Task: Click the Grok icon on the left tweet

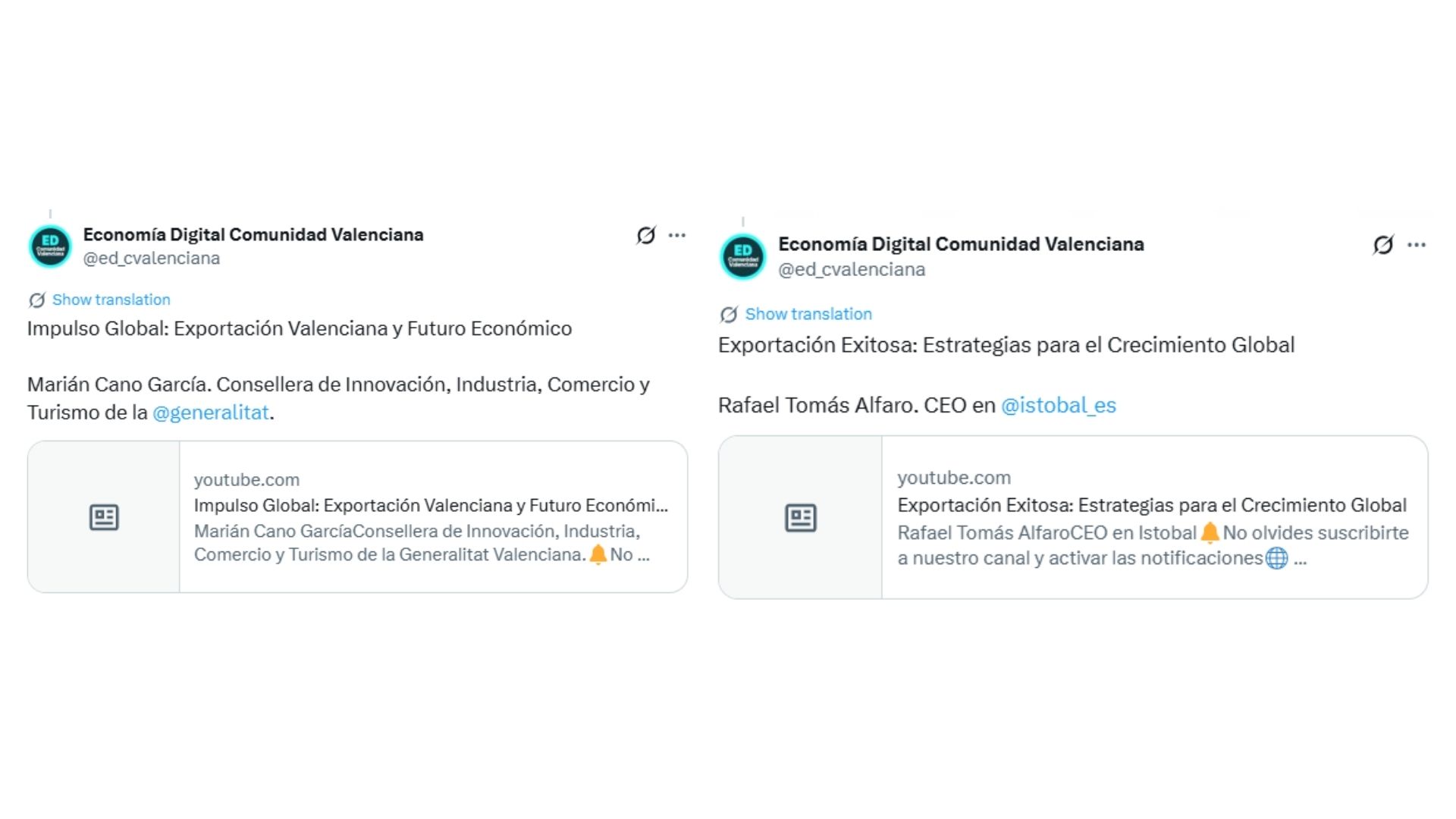Action: coord(645,236)
